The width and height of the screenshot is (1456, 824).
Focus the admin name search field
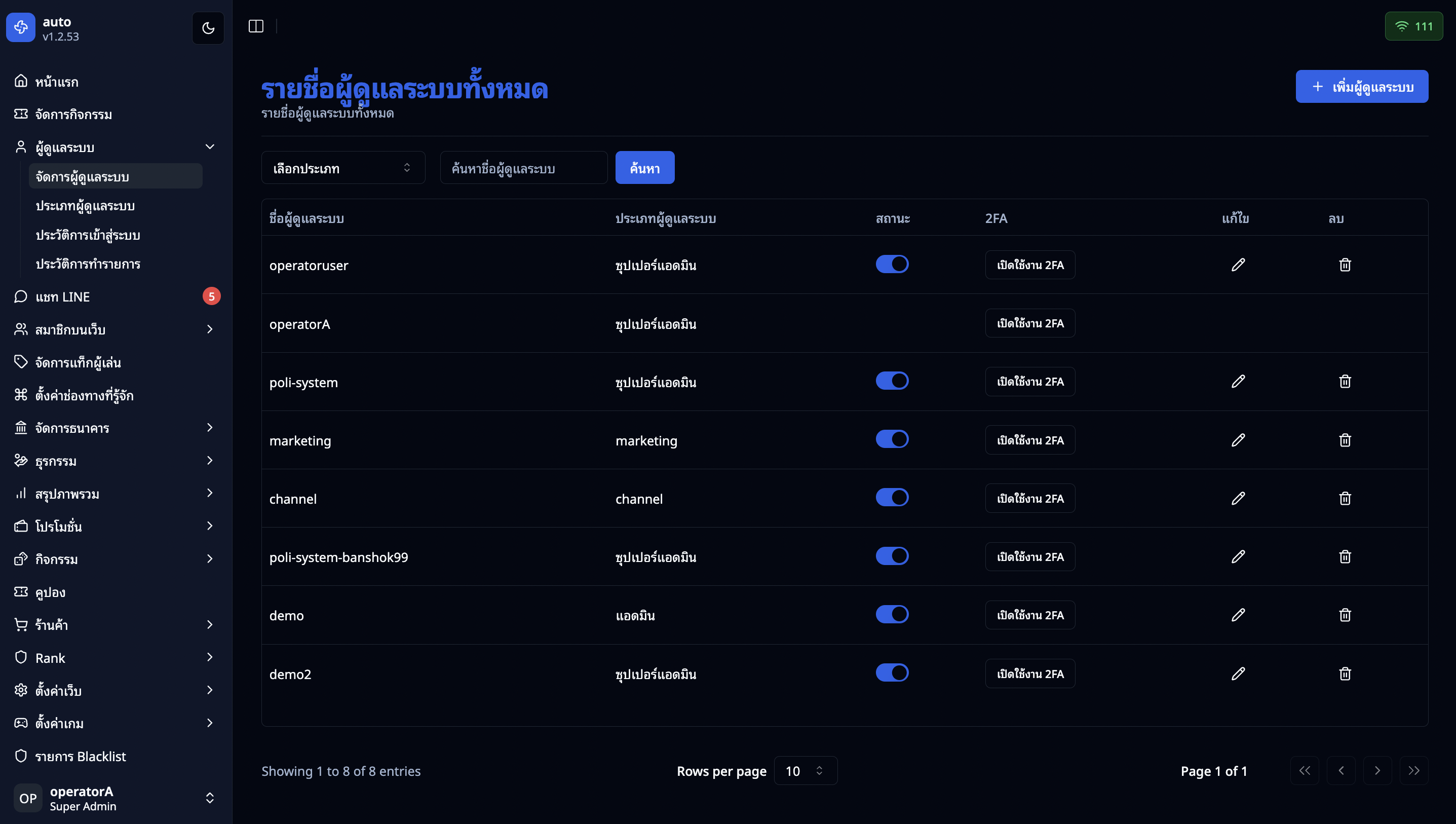523,168
